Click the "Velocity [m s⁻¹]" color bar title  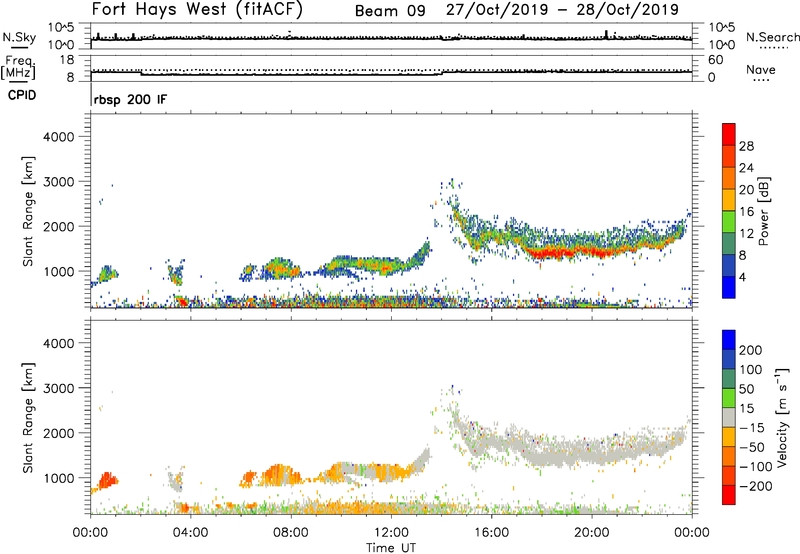(783, 417)
